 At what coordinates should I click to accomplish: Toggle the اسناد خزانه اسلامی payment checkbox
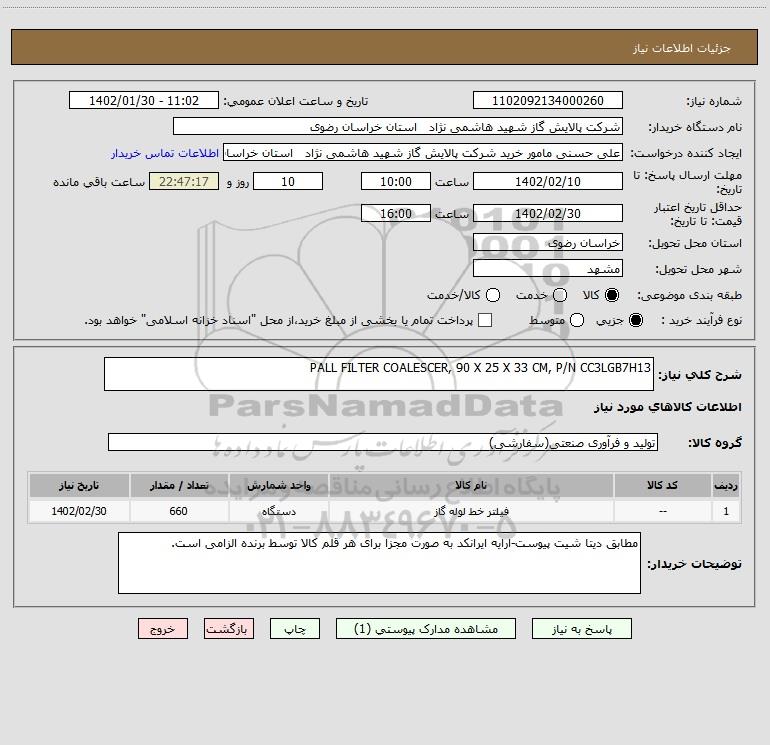[486, 321]
